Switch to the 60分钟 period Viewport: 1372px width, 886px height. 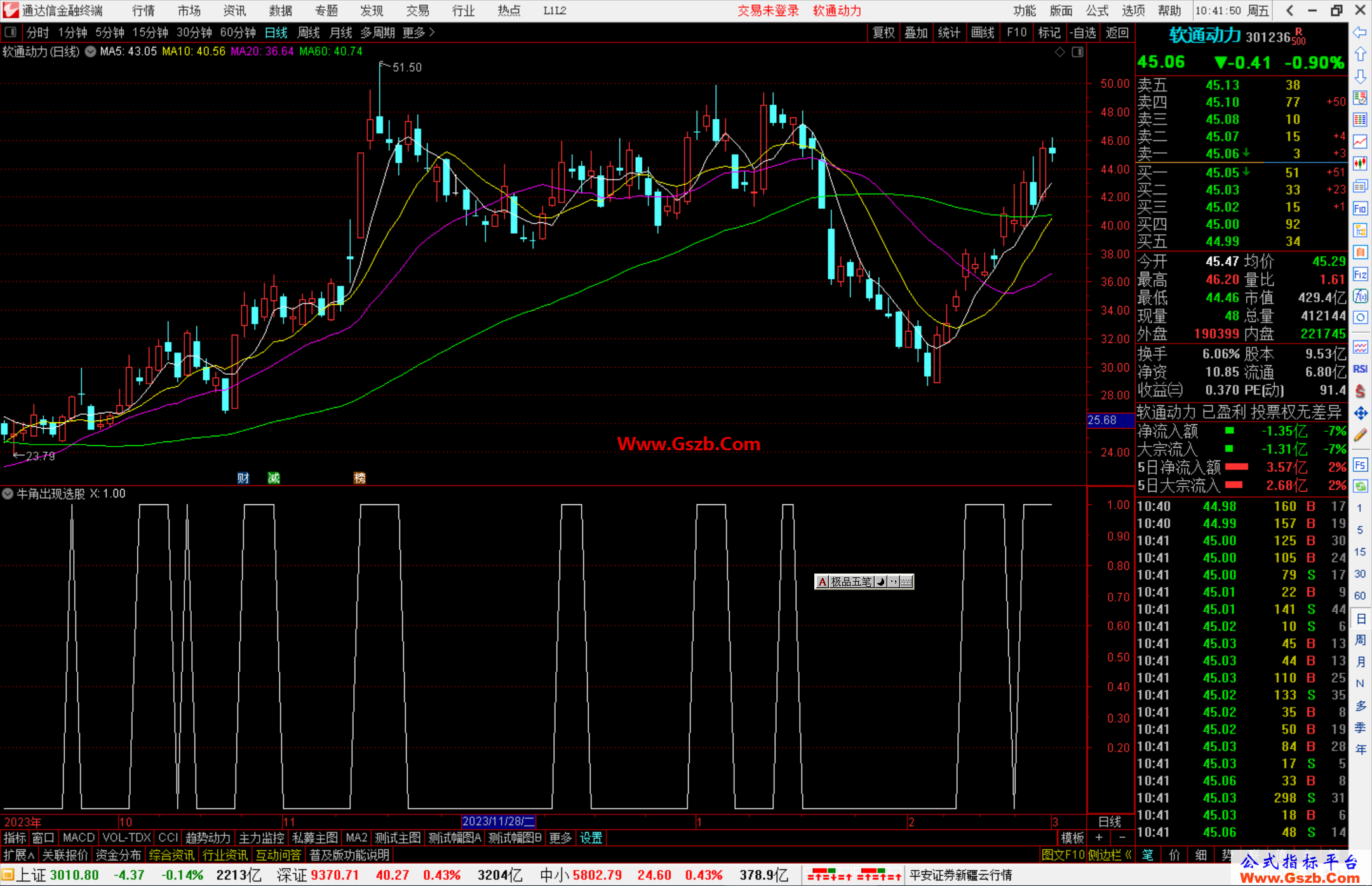click(238, 32)
